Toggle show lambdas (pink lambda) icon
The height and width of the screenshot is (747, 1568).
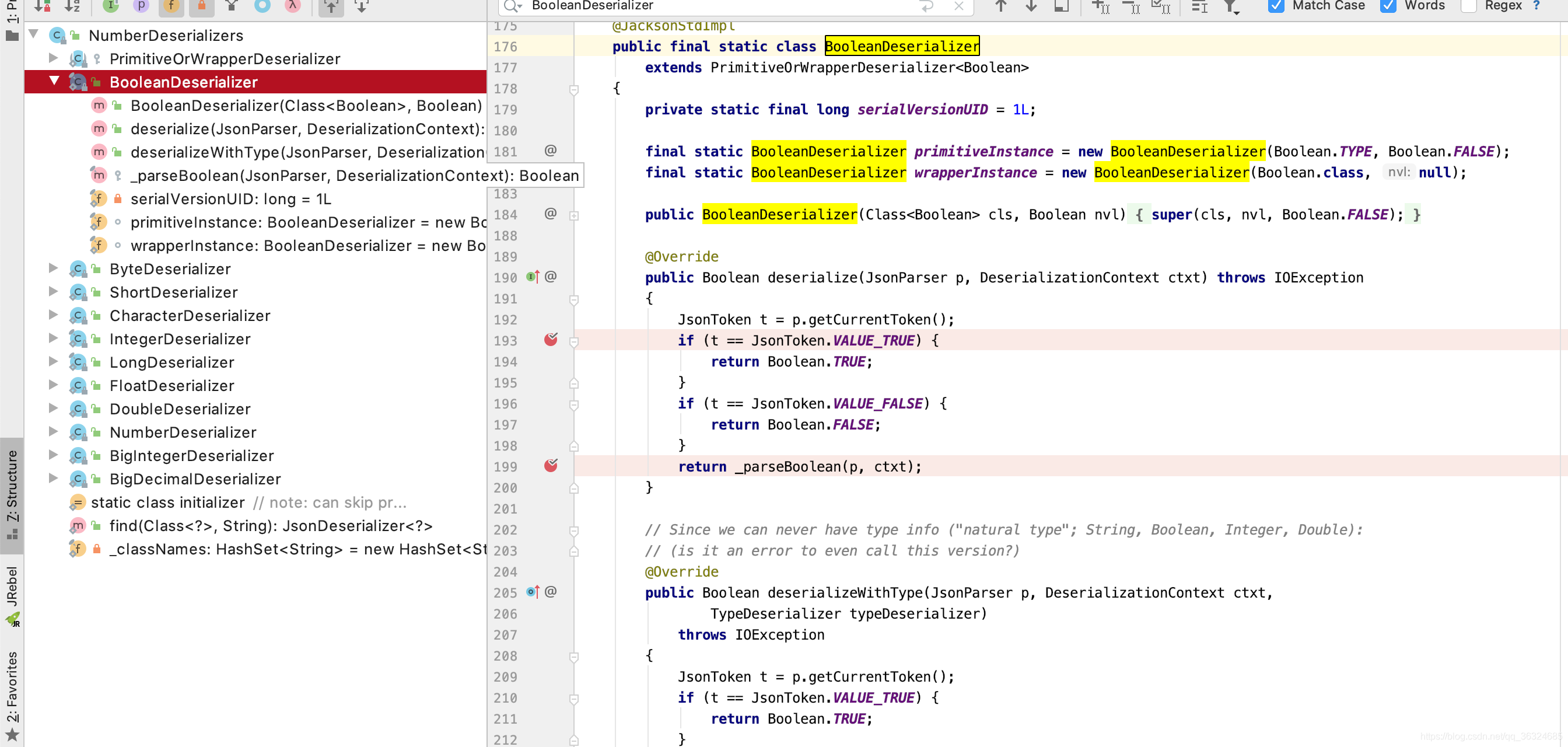coord(293,5)
